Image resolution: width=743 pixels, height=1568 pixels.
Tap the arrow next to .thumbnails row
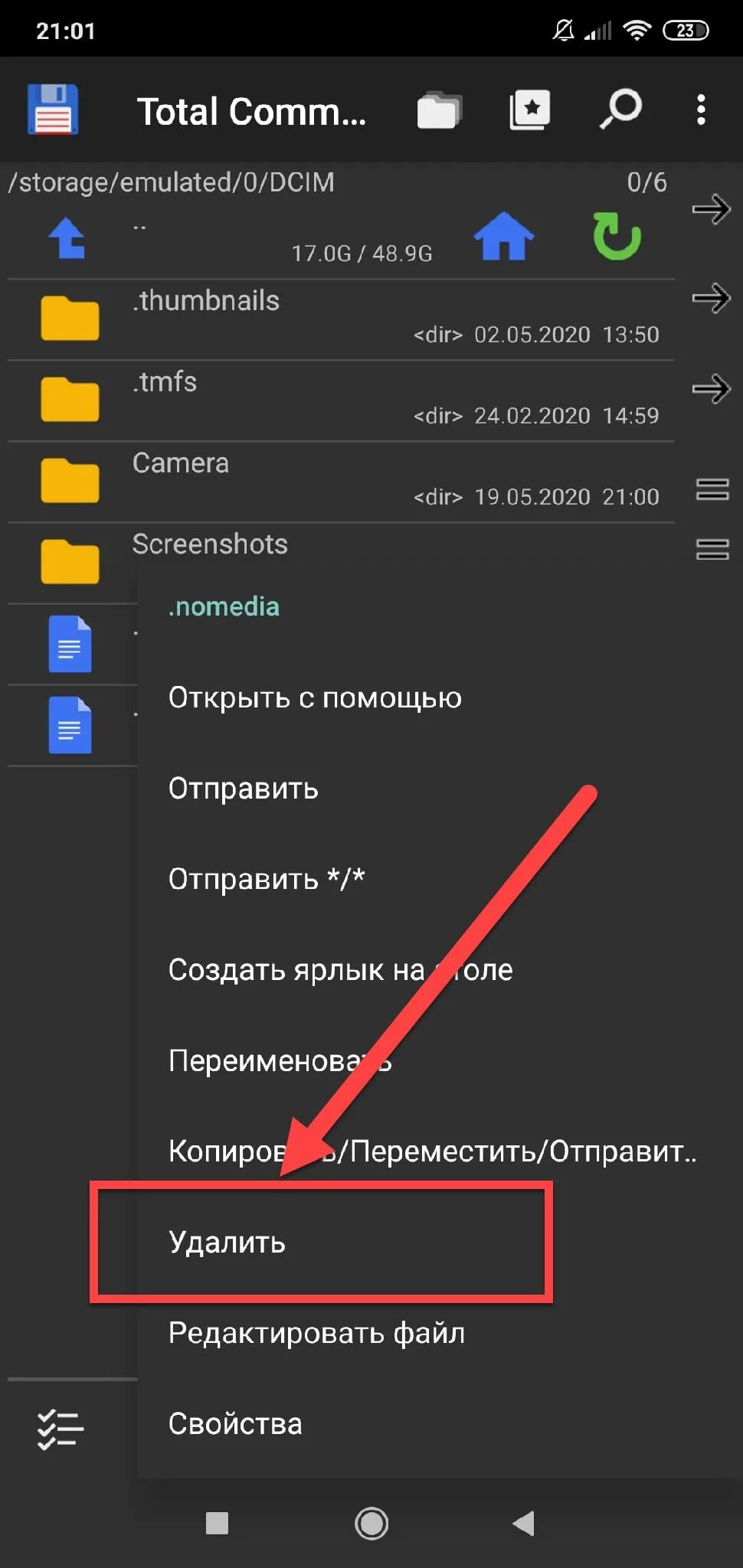[711, 299]
